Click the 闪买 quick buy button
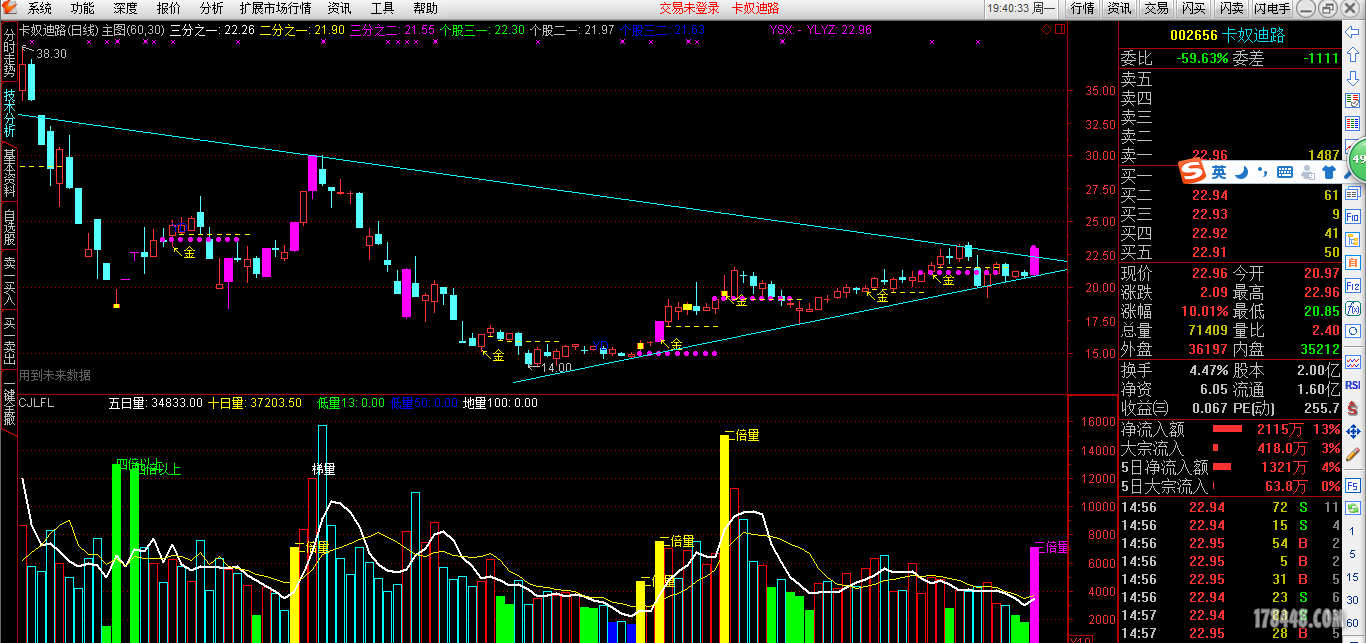This screenshot has width=1366, height=643. point(1193,8)
